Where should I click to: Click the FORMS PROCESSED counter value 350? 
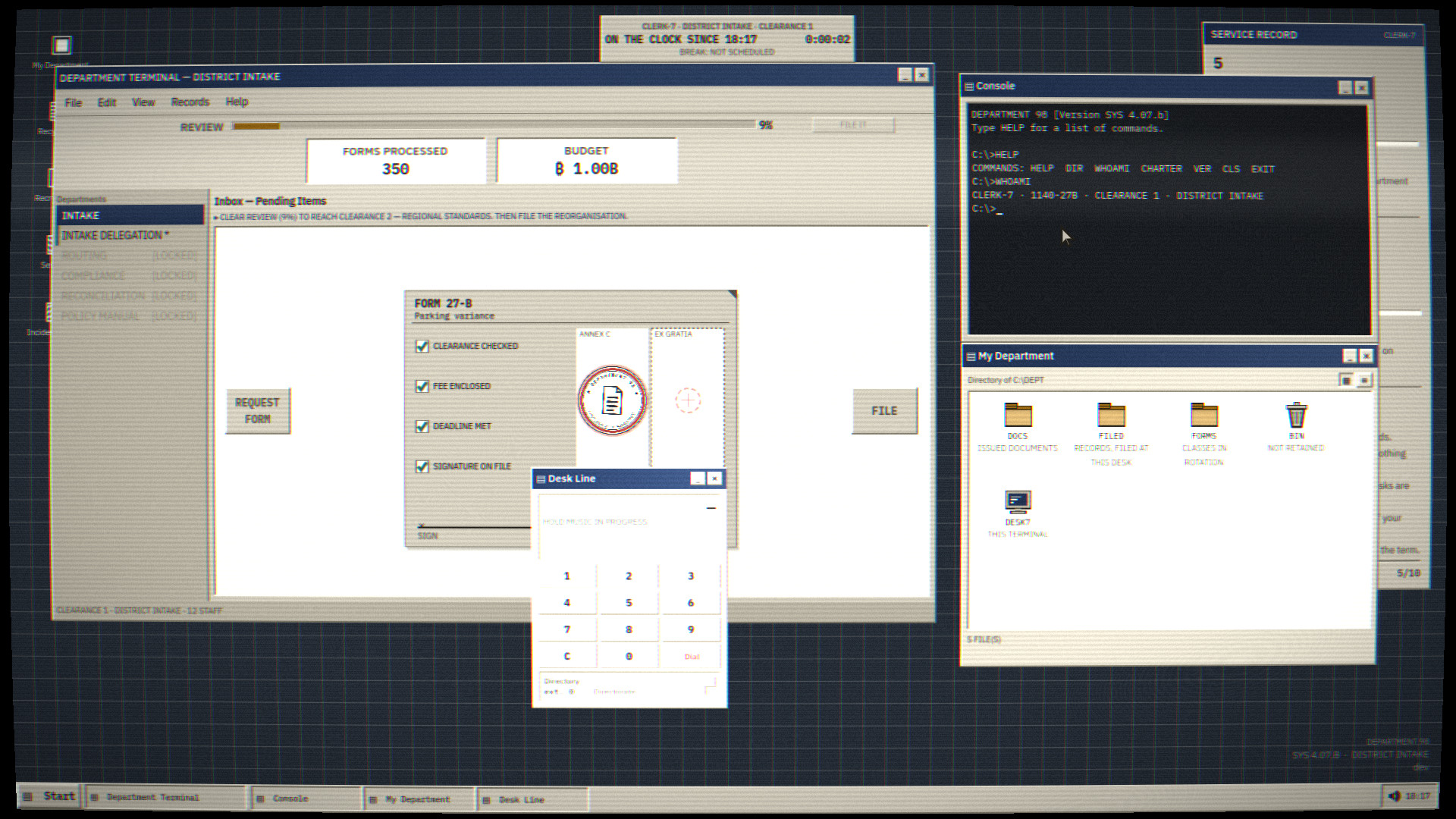point(395,169)
